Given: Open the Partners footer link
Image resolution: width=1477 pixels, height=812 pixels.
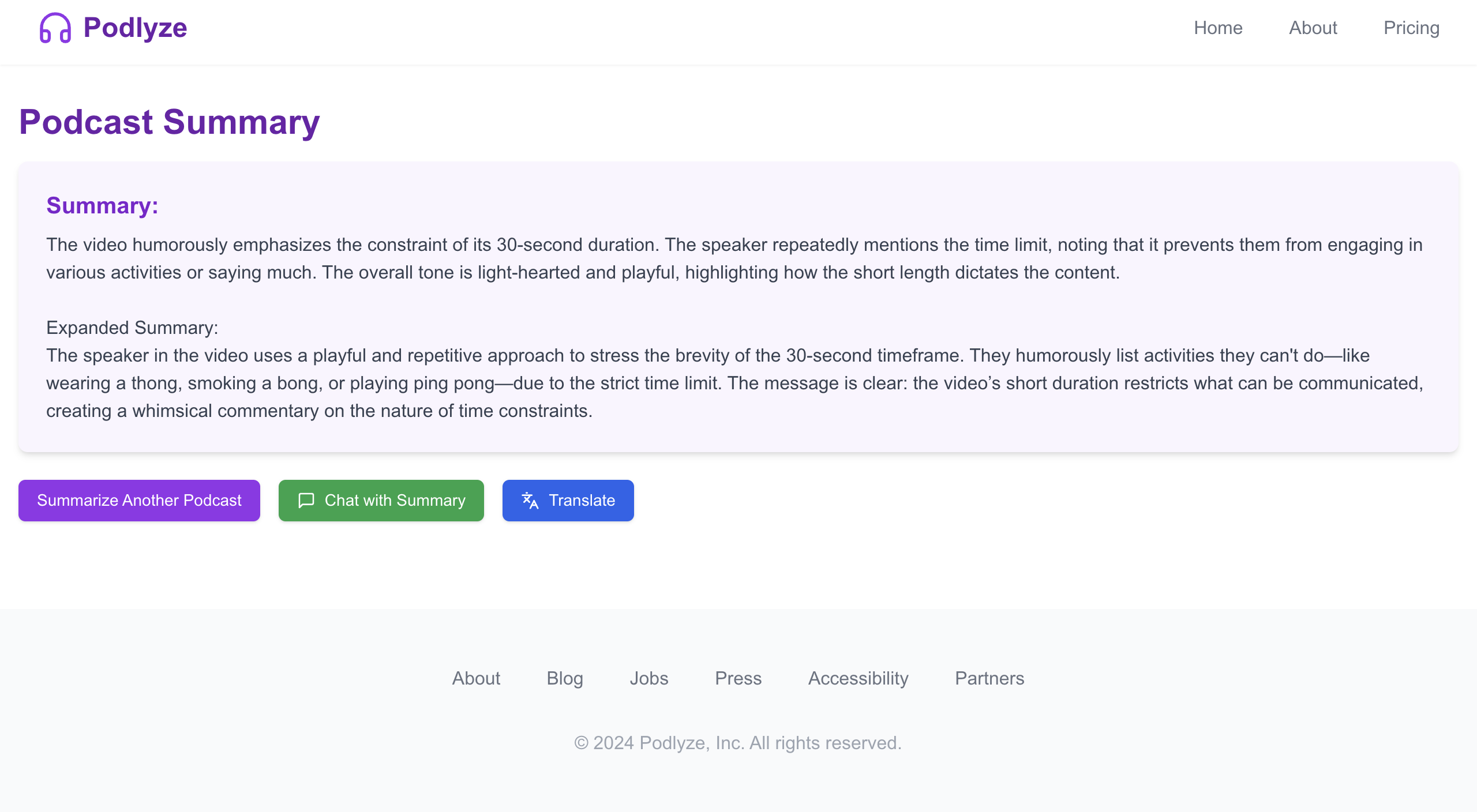Looking at the screenshot, I should [x=989, y=678].
